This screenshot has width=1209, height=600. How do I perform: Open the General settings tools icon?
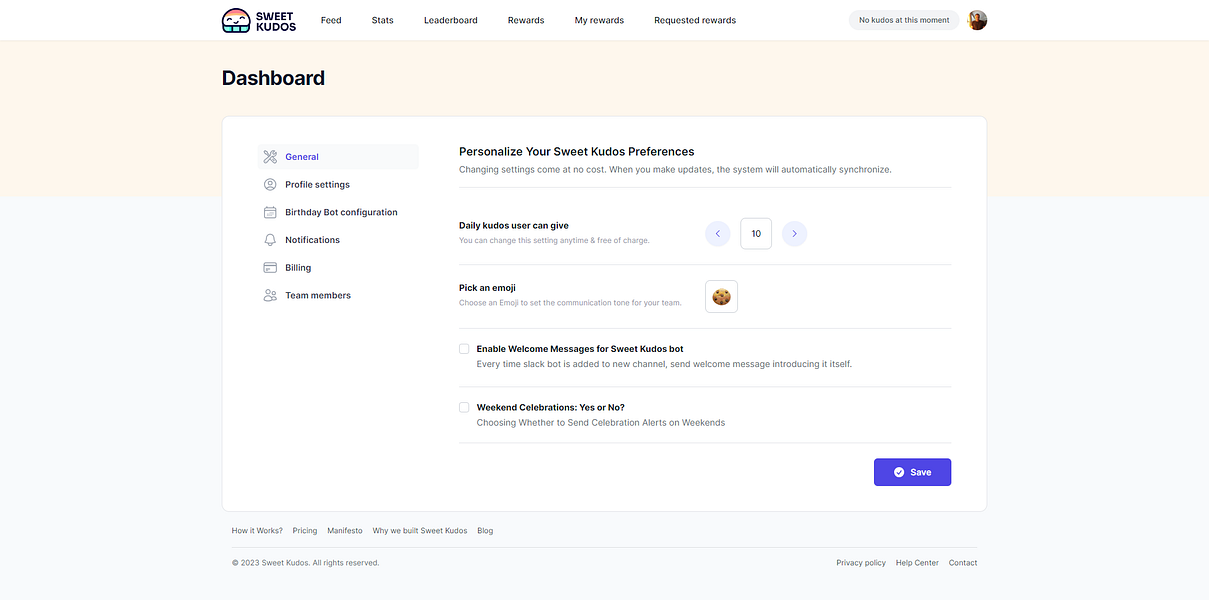pyautogui.click(x=270, y=157)
